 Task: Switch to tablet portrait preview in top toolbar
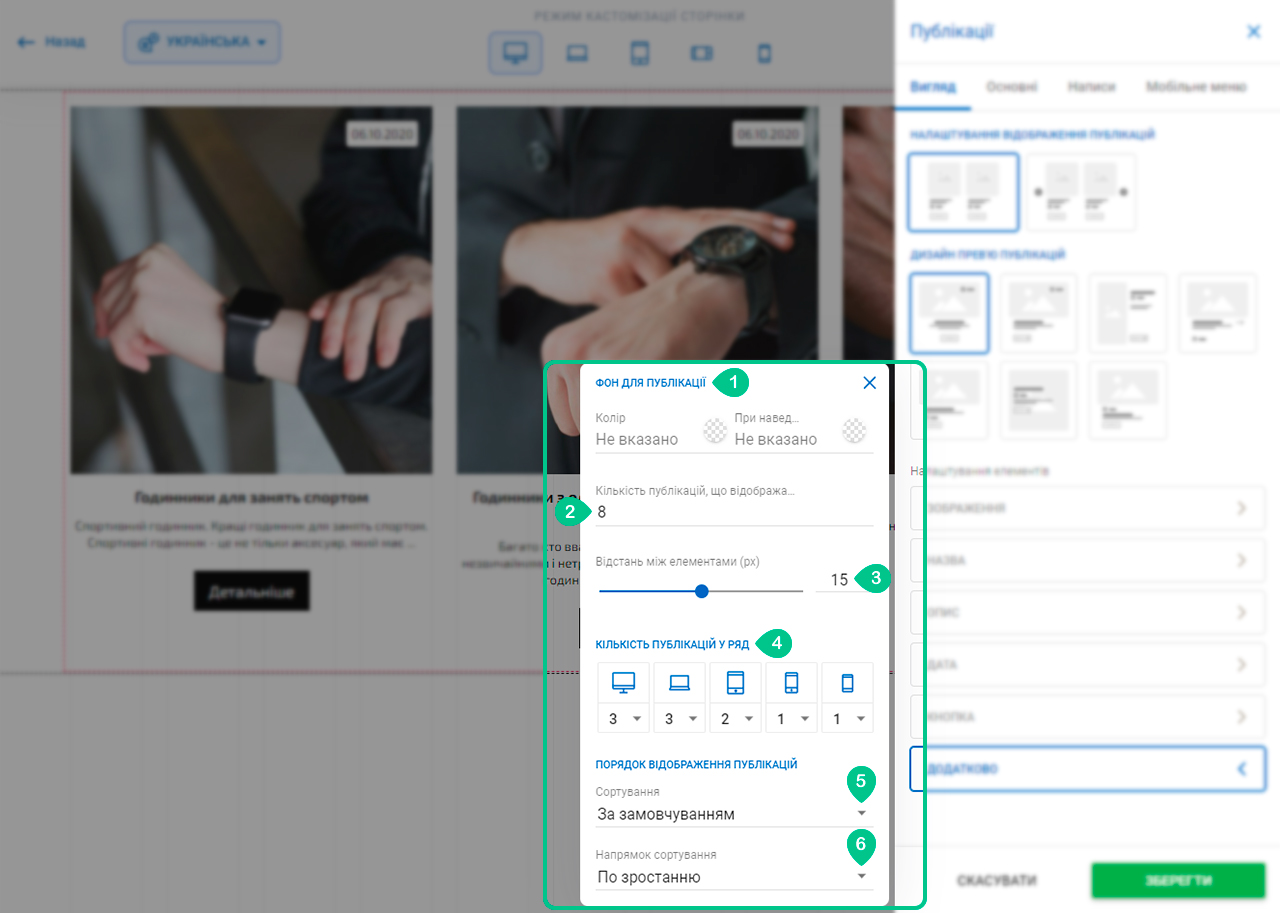coord(640,53)
